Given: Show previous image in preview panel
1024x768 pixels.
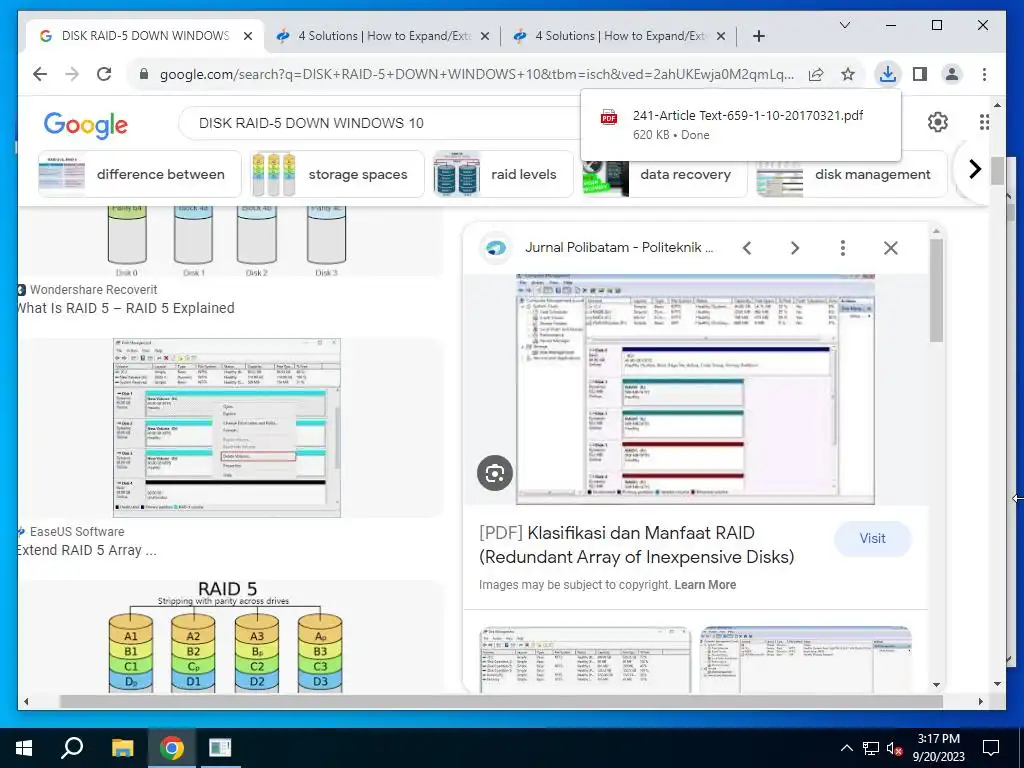Looking at the screenshot, I should (x=747, y=248).
